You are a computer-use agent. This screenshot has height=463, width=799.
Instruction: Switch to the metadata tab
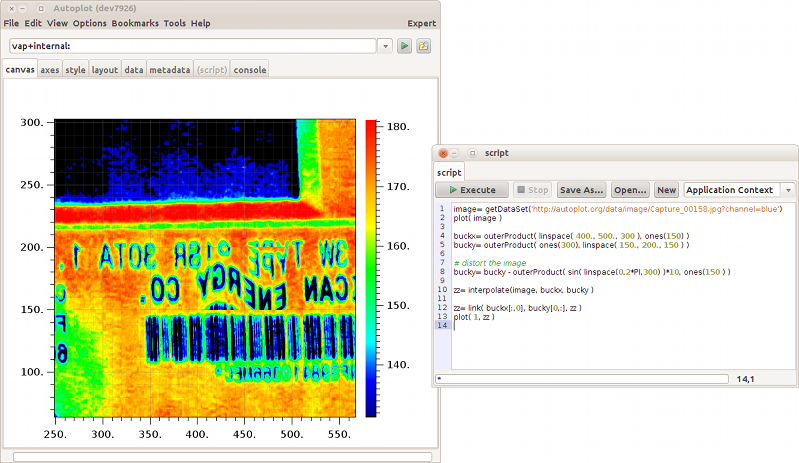coord(170,70)
